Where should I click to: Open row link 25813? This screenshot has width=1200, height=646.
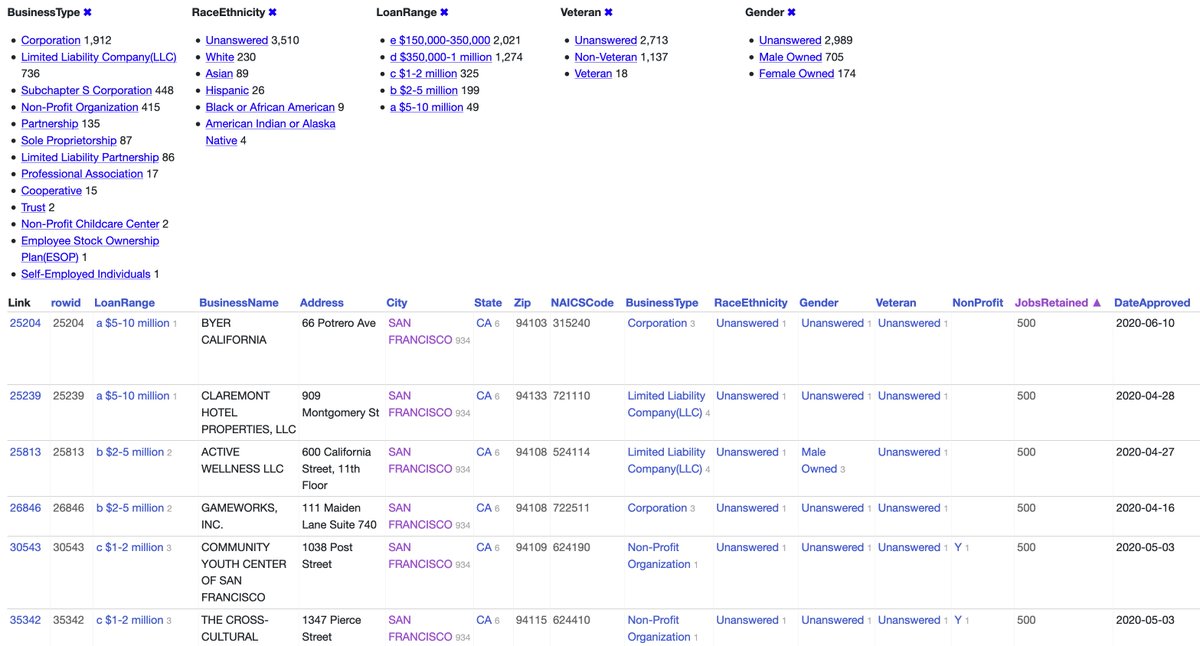[25, 452]
